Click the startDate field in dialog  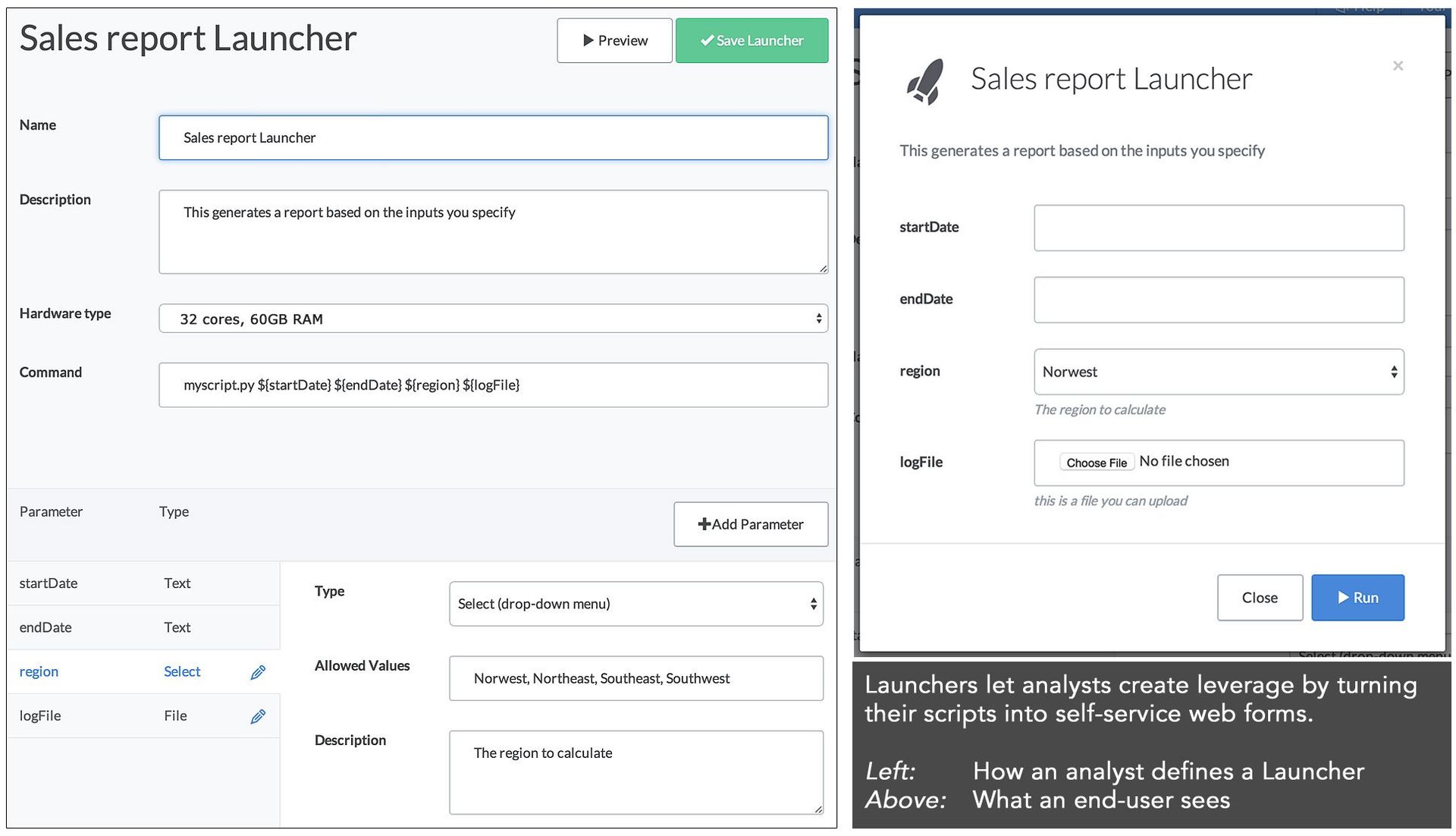[1218, 228]
